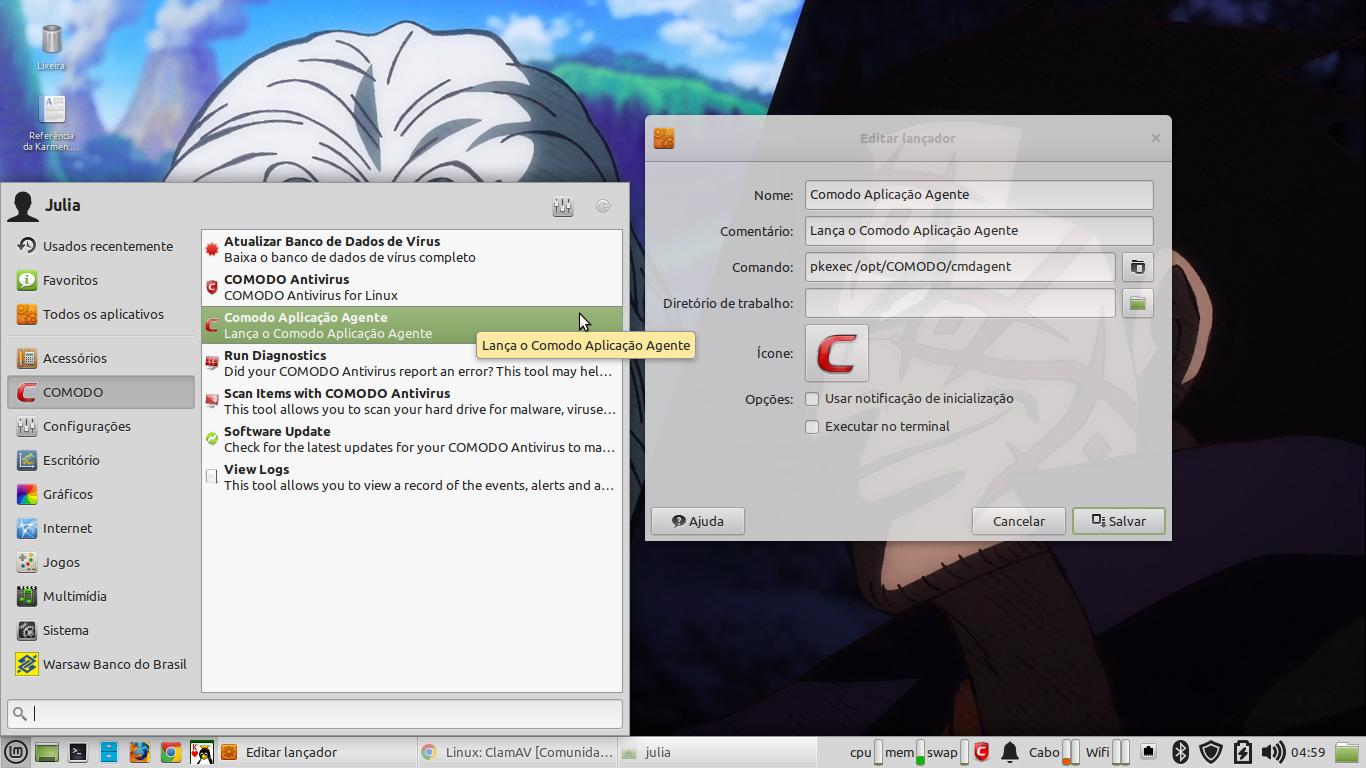Open the Linux Mint menu button
The width and height of the screenshot is (1366, 768).
[x=15, y=752]
